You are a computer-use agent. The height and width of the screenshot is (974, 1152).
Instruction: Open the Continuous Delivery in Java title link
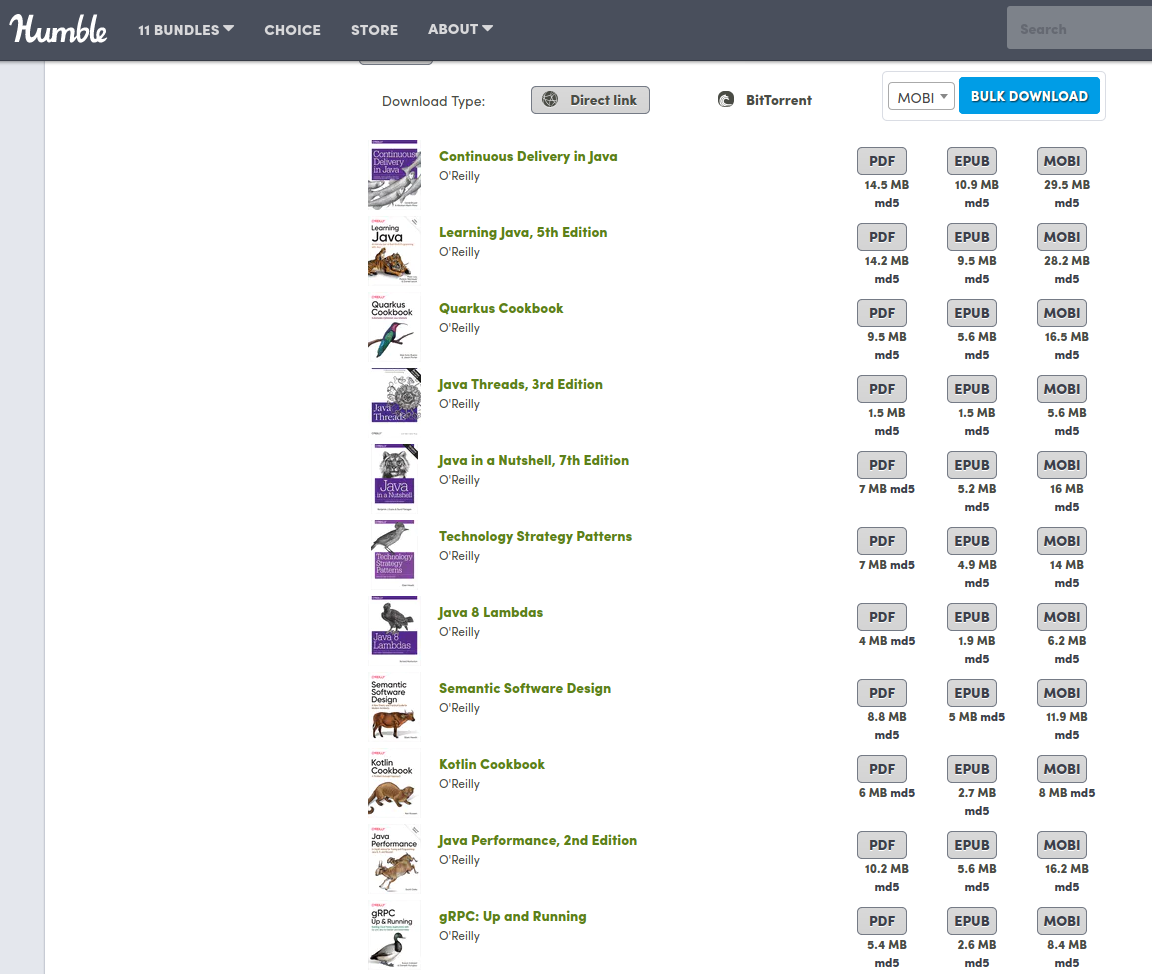pyautogui.click(x=528, y=156)
